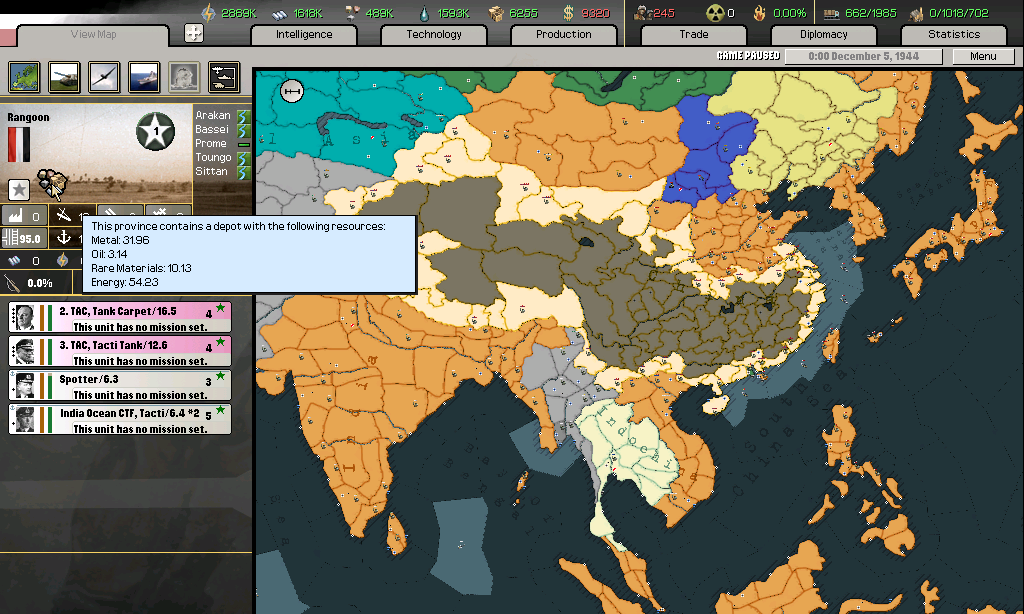Click the resource depot crates icon
The width and height of the screenshot is (1024, 614).
coord(50,183)
